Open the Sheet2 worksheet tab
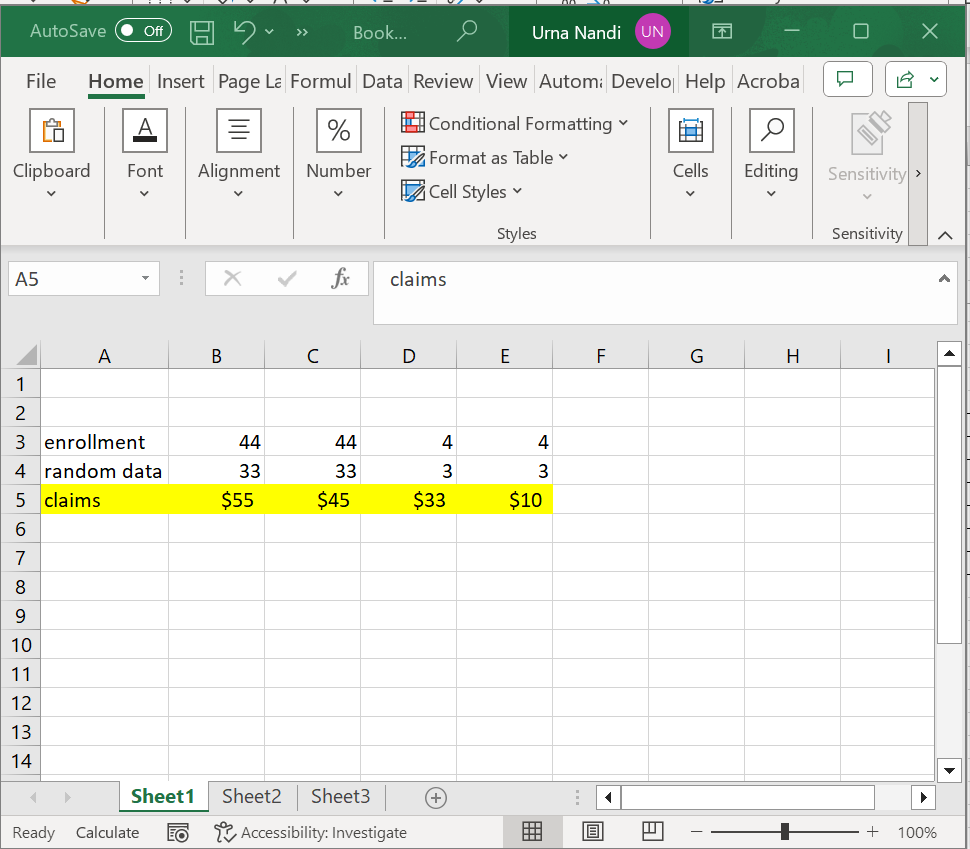Viewport: 970px width, 849px height. click(250, 796)
